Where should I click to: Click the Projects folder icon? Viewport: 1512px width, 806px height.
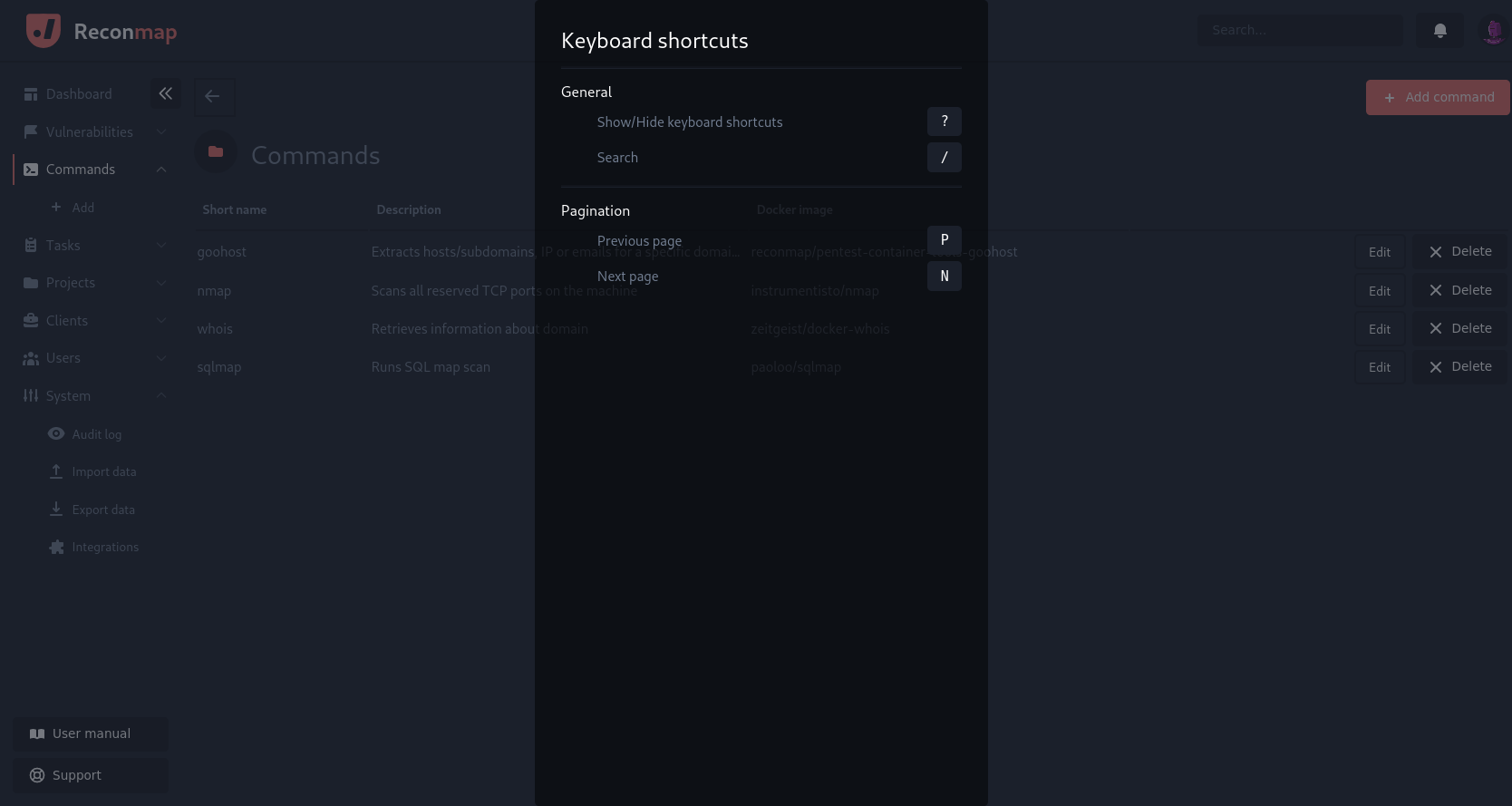tap(31, 283)
